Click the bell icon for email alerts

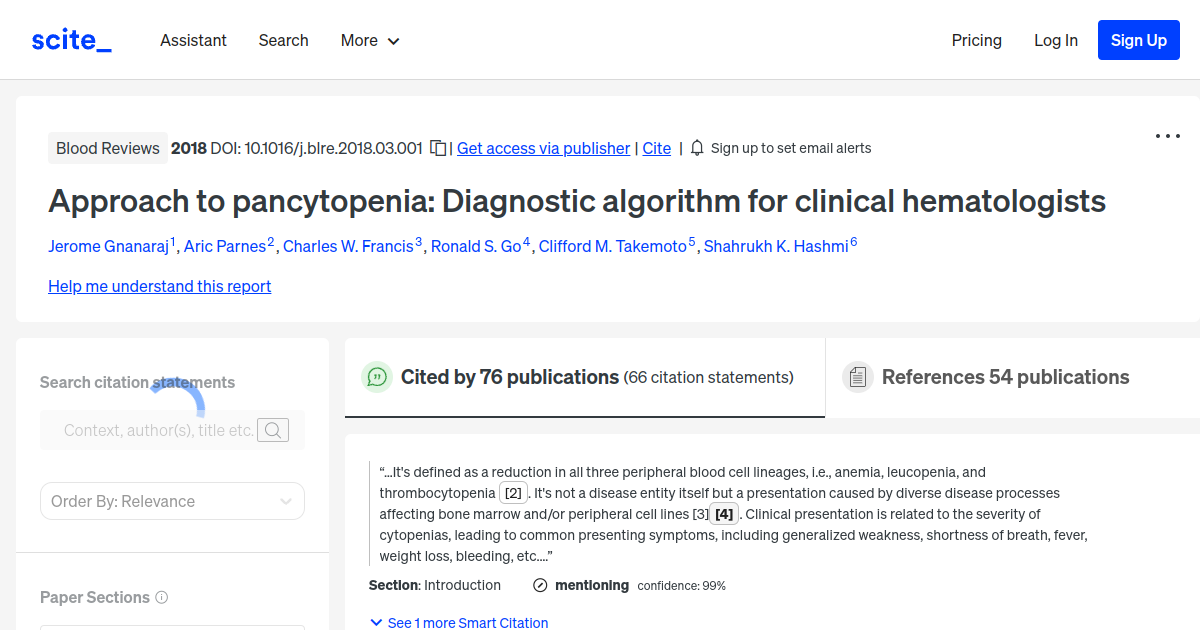[696, 147]
